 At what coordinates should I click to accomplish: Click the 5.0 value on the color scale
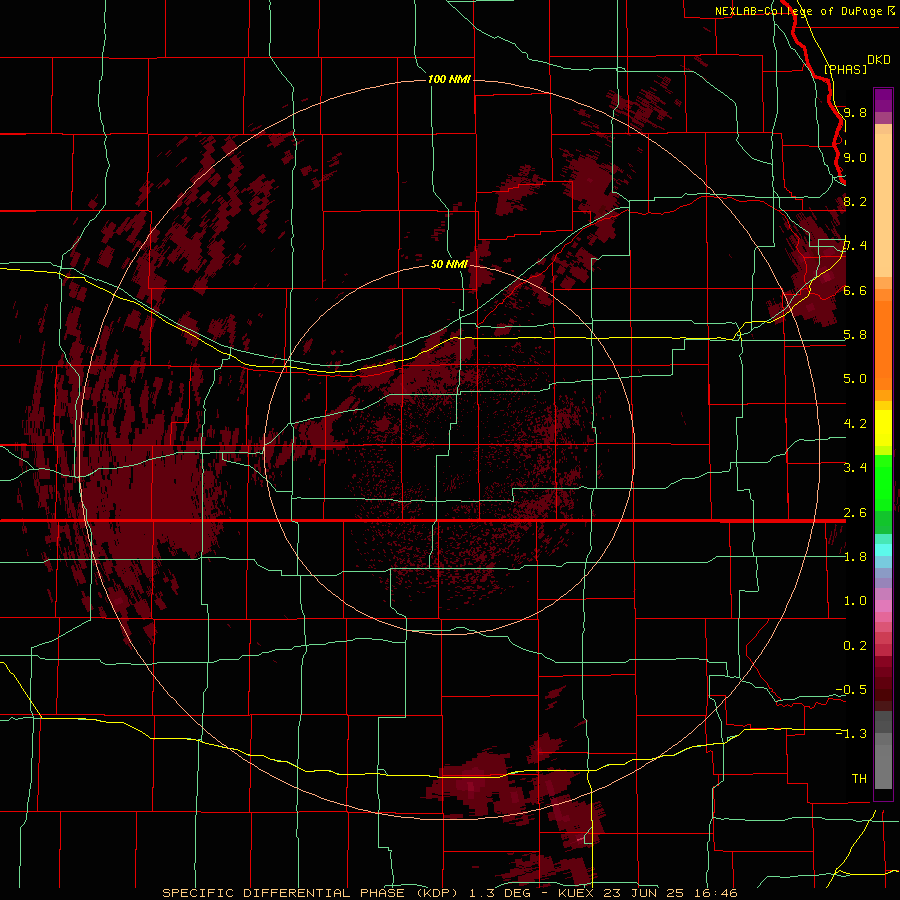click(855, 379)
